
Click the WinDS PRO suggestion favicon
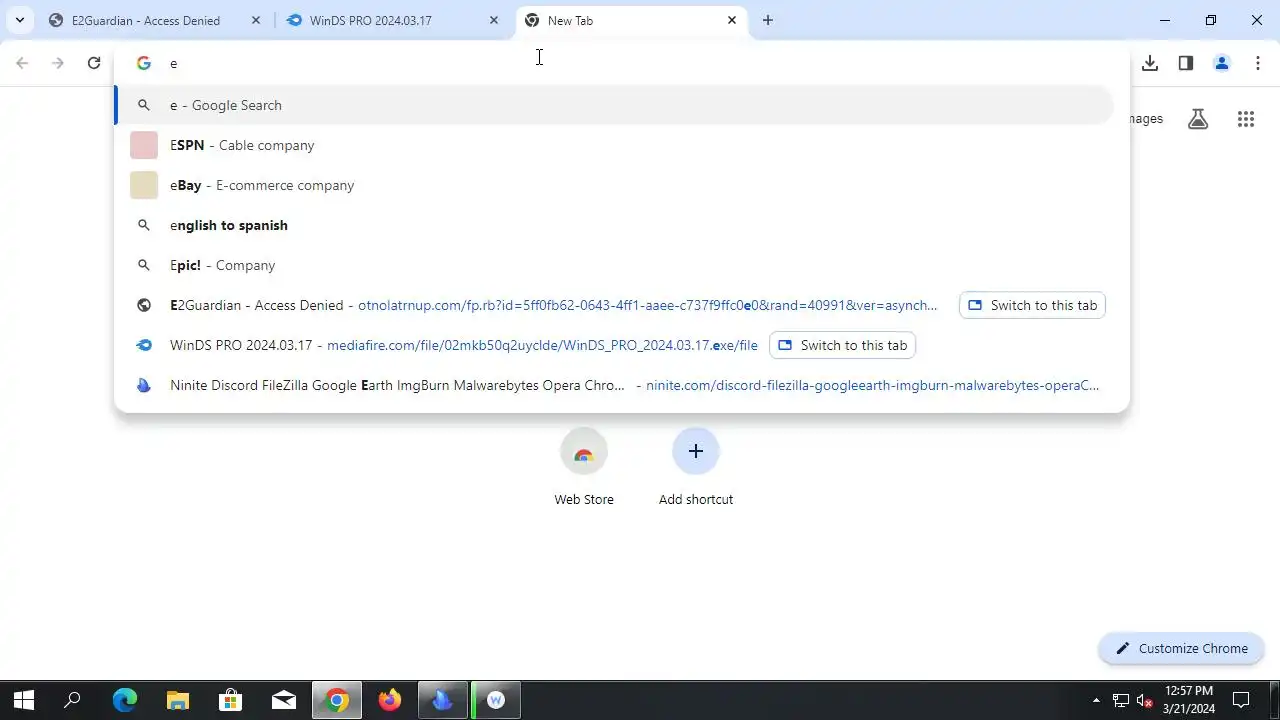144,345
